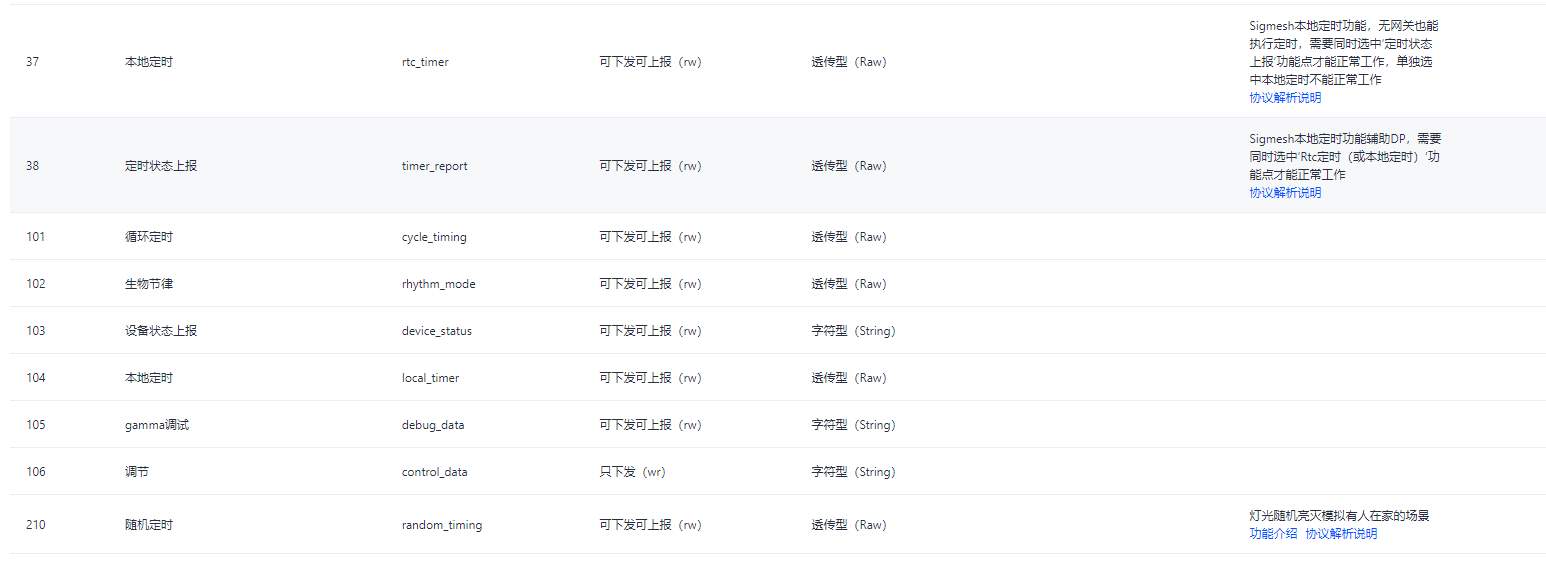Click the local_timer identifier
This screenshot has width=1546, height=565.
[431, 378]
